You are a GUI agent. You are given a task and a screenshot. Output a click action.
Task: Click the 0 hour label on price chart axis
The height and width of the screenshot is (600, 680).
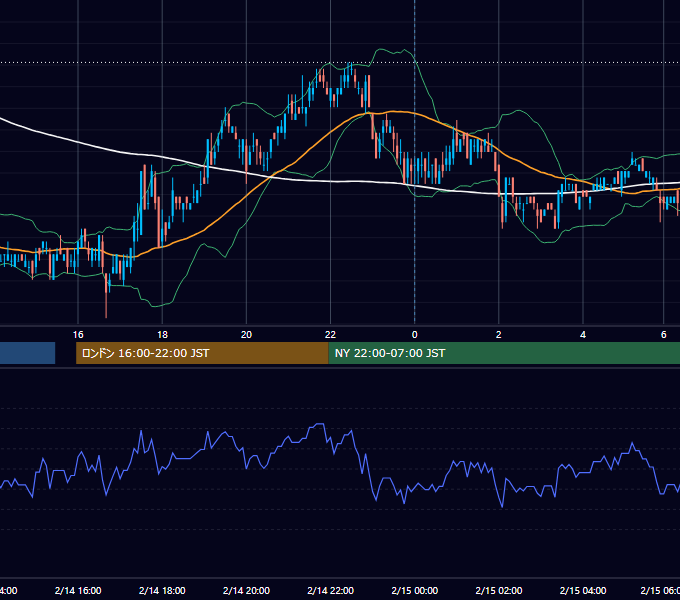pos(415,335)
